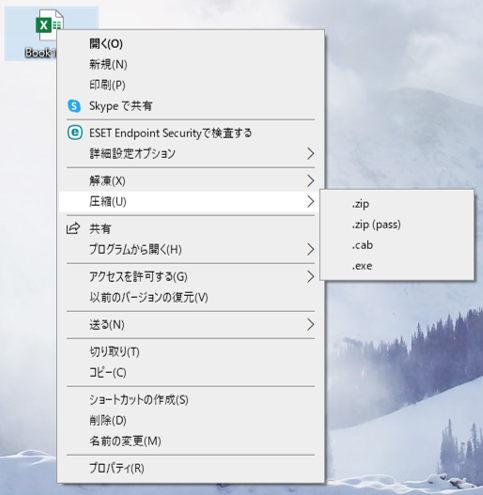
Task: Click the ESET Endpoint Security icon
Action: pos(75,133)
